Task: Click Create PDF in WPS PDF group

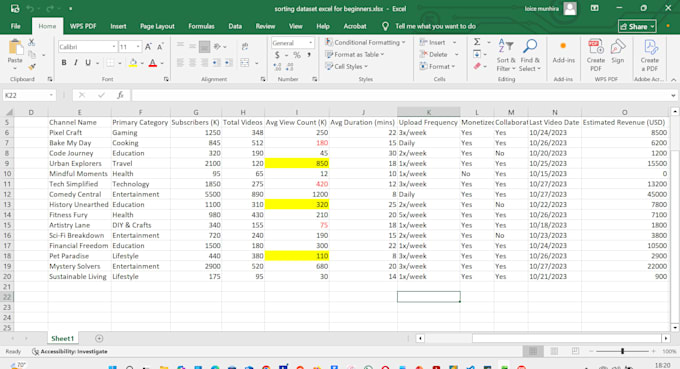Action: click(596, 56)
